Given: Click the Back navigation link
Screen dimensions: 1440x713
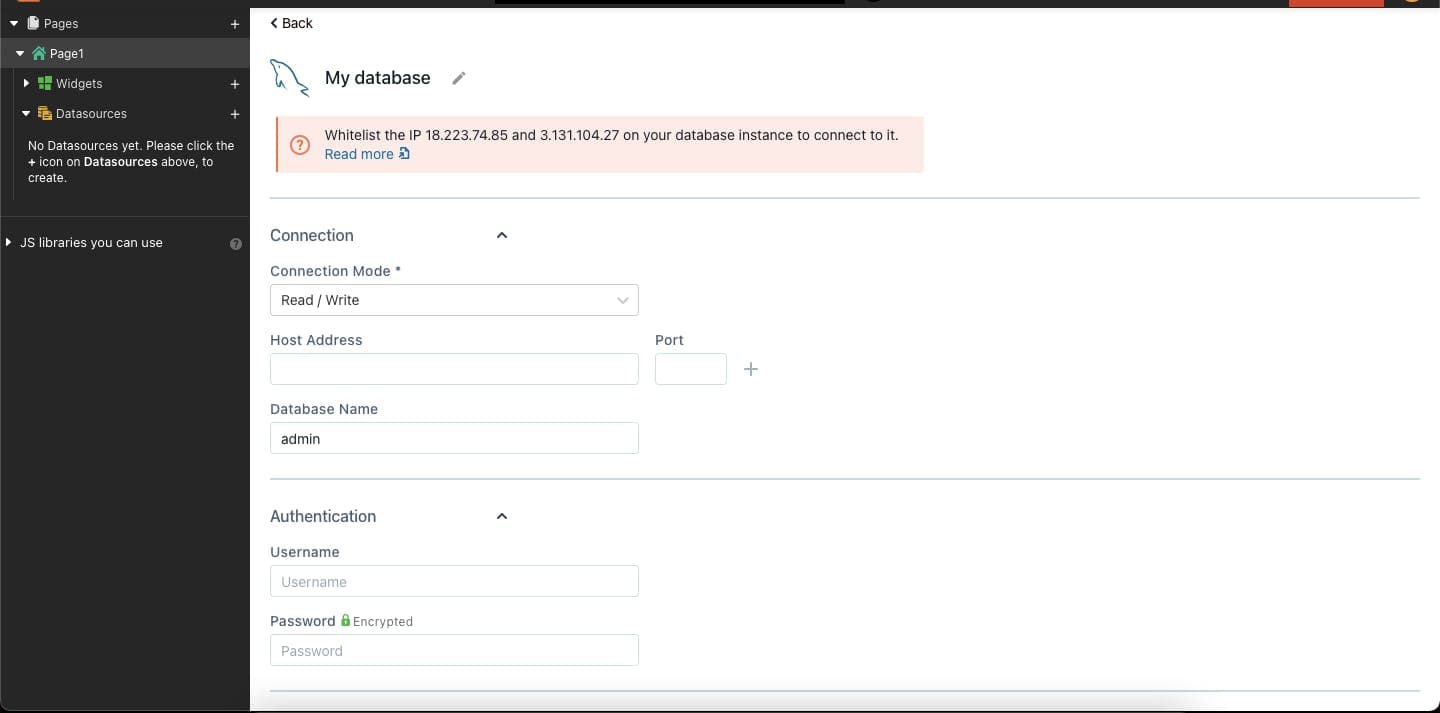Looking at the screenshot, I should (291, 22).
